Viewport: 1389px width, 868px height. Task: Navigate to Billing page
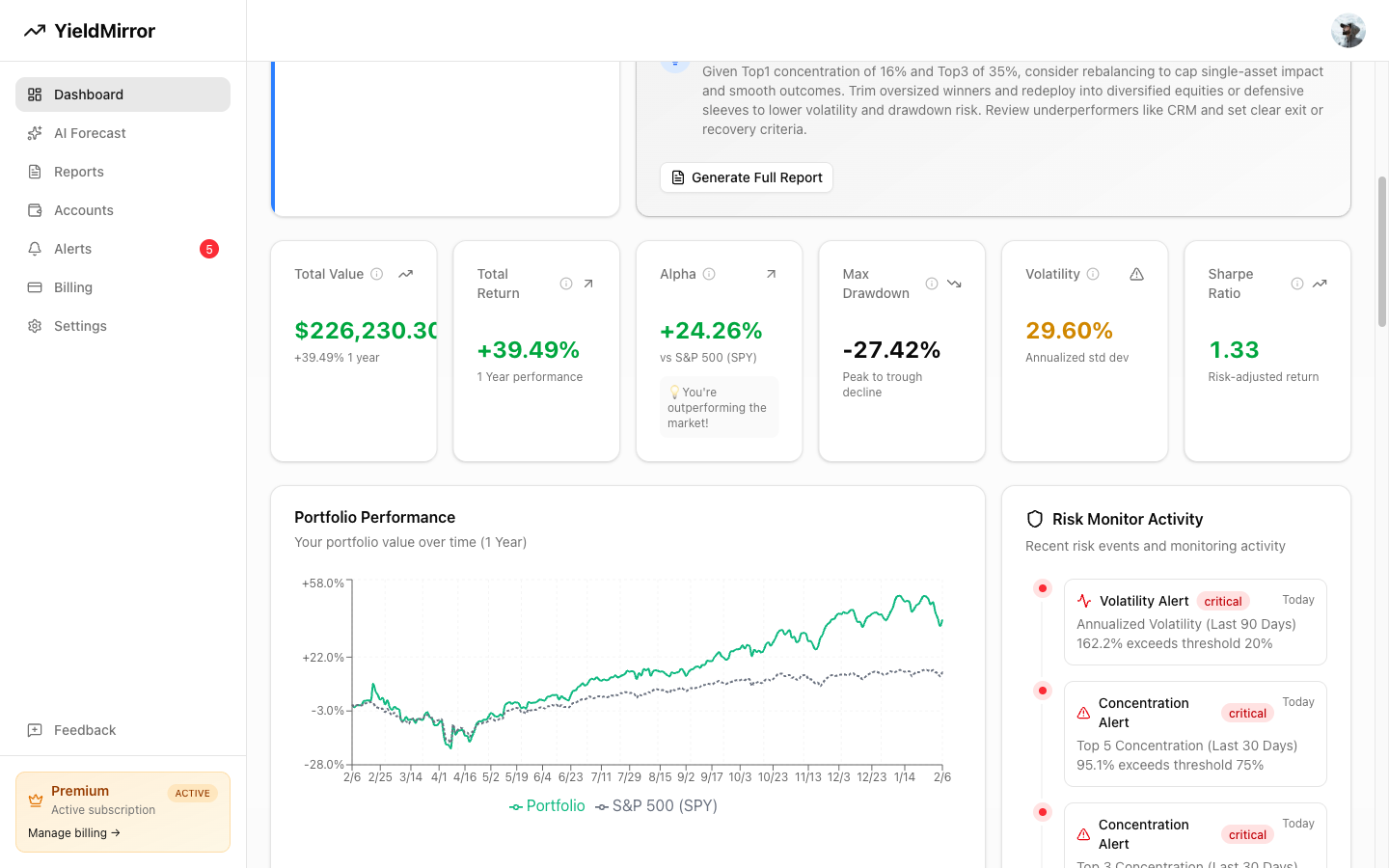(x=123, y=287)
